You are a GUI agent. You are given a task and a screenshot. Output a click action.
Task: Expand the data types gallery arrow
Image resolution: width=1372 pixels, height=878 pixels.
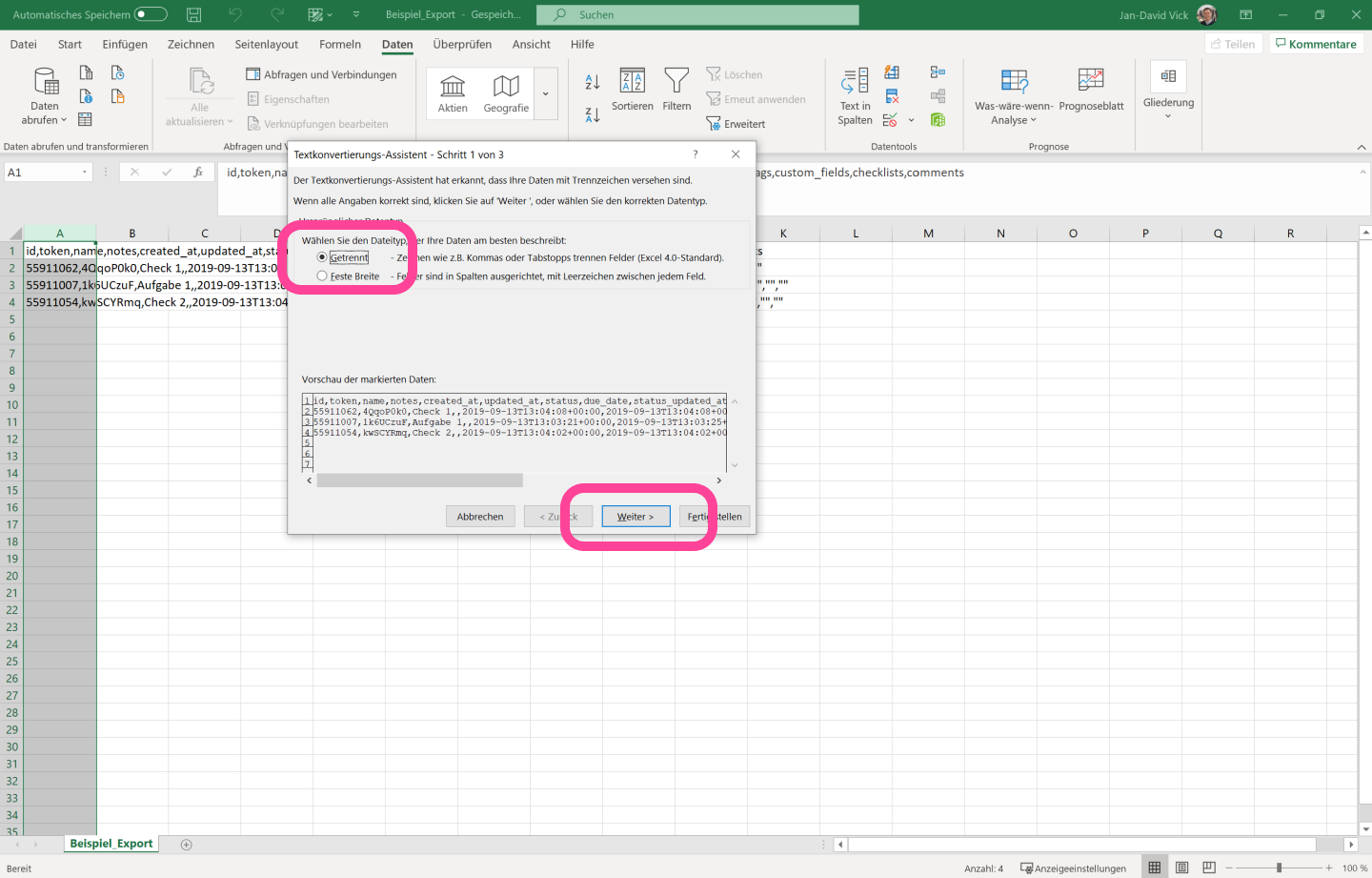[546, 93]
